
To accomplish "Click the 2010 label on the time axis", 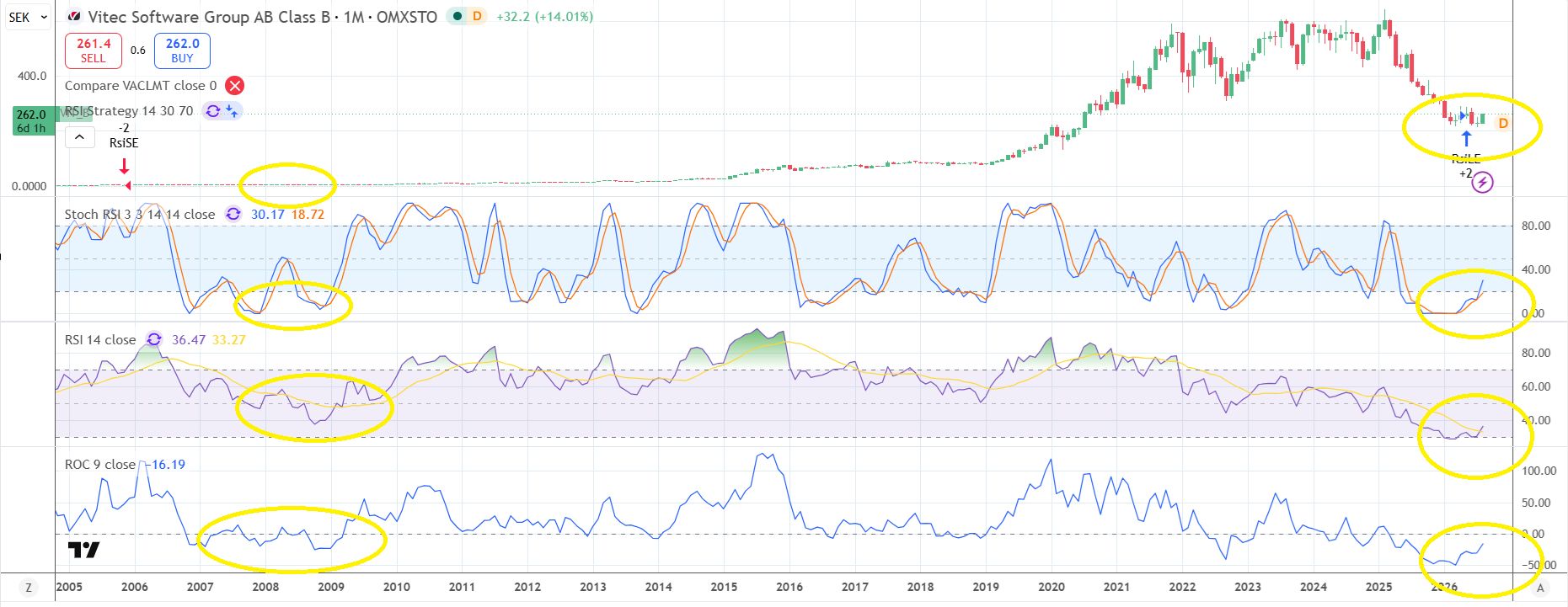I will point(396,587).
